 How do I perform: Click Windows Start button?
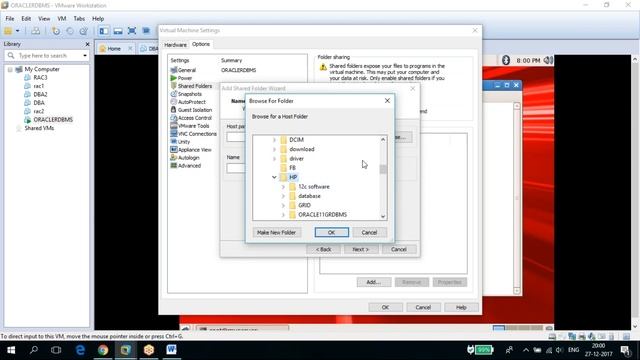pos(11,350)
